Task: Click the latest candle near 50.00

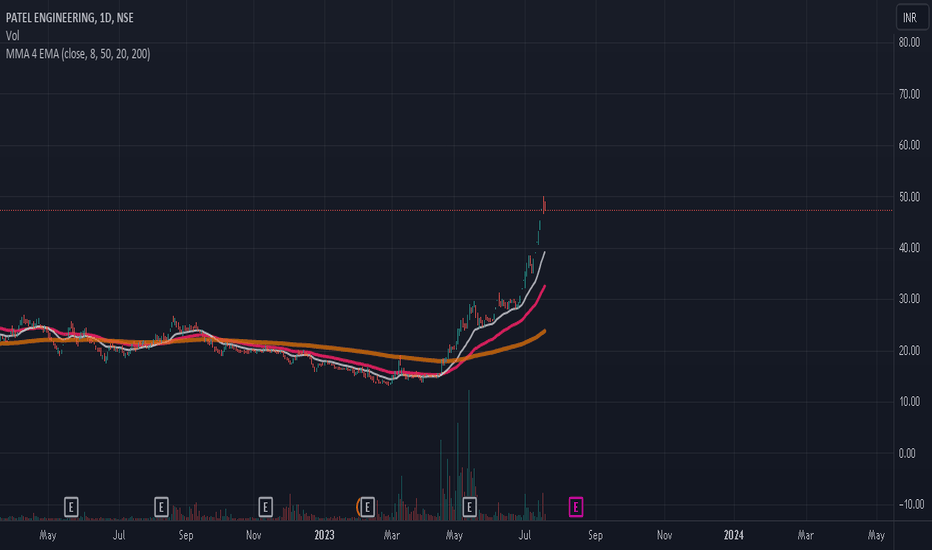Action: pyautogui.click(x=544, y=205)
